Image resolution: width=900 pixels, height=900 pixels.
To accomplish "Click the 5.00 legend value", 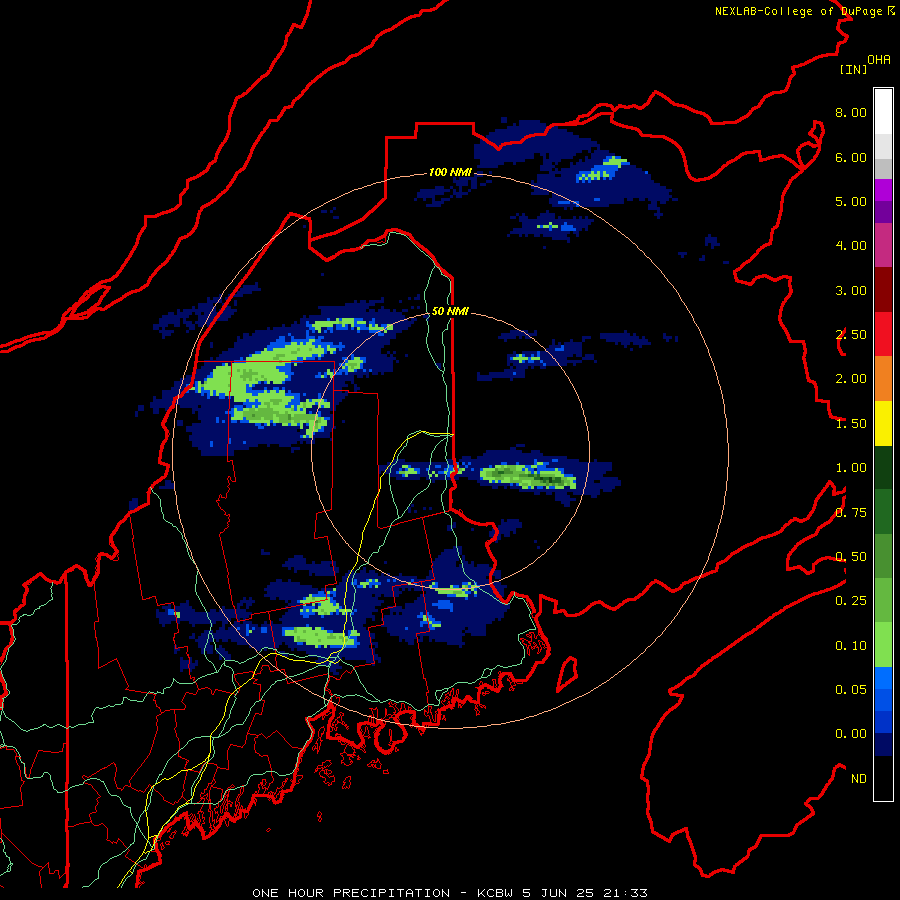I will click(x=851, y=201).
